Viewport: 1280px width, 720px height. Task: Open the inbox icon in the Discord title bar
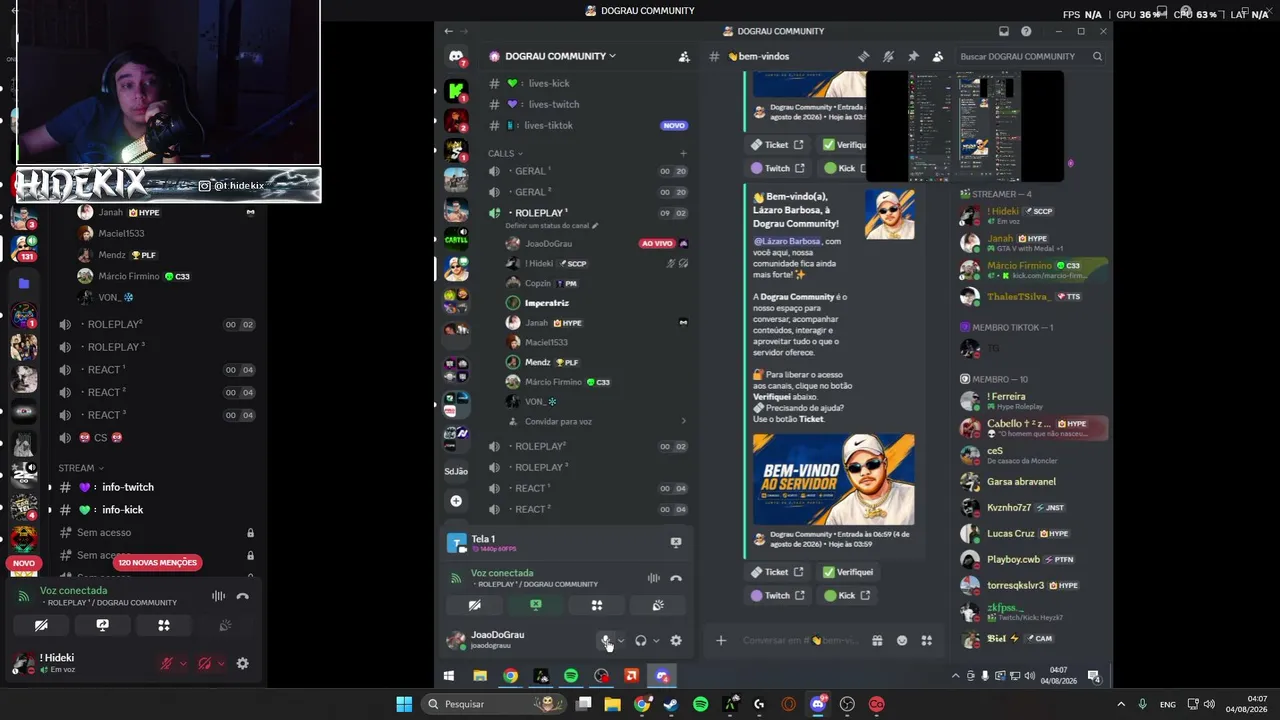point(1004,31)
